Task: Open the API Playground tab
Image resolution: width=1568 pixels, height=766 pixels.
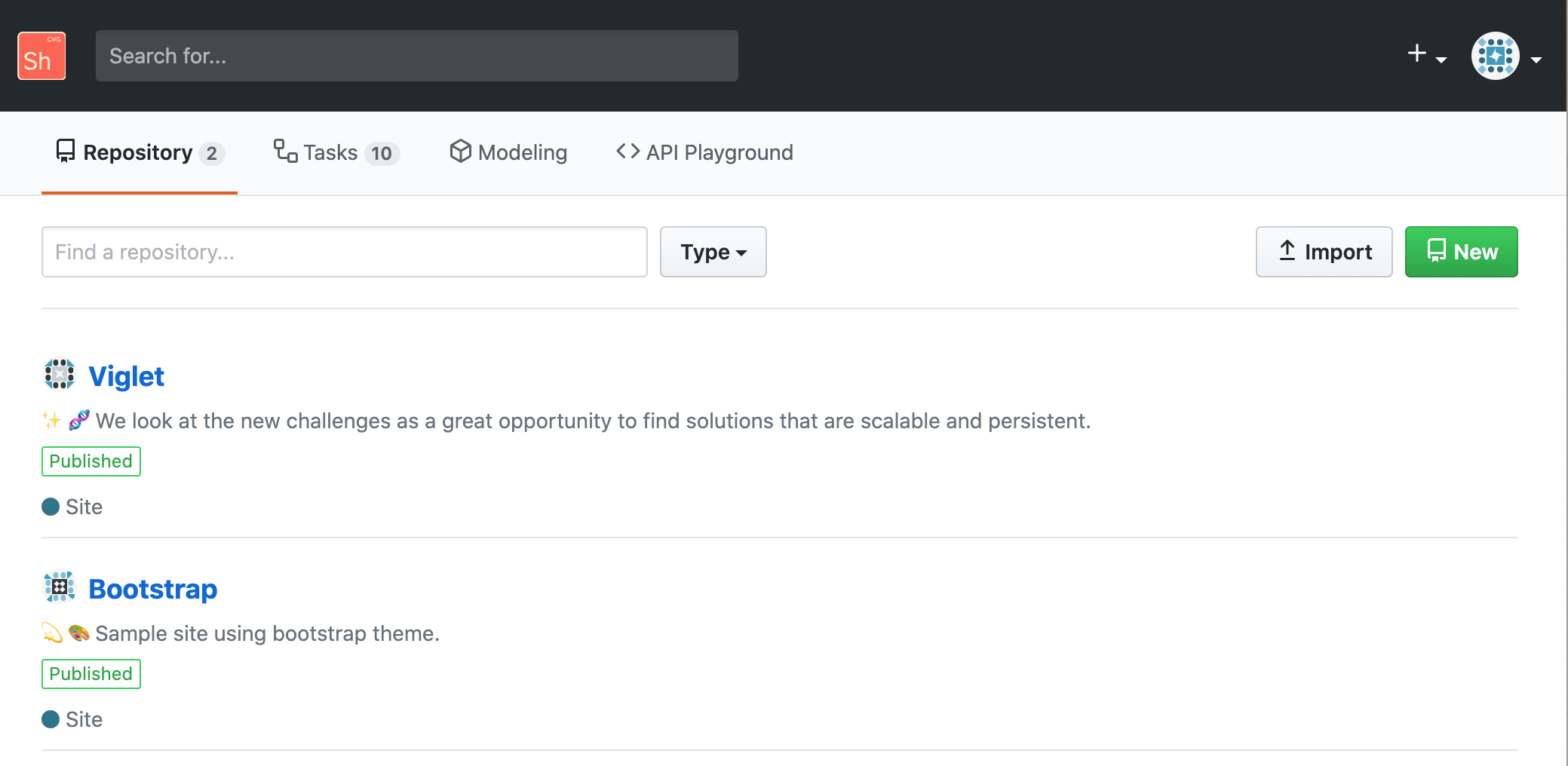Action: point(704,153)
